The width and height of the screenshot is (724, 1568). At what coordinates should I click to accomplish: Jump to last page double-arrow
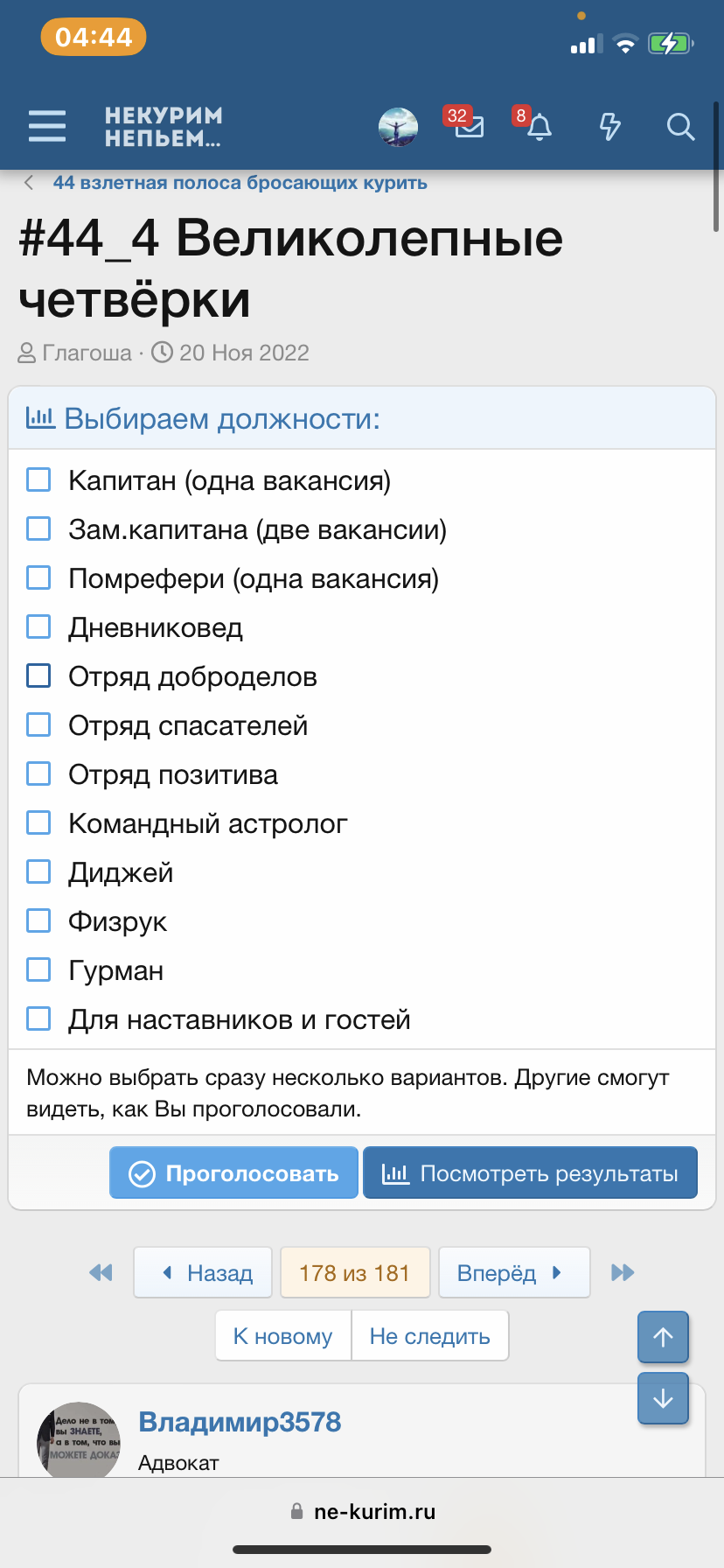tap(623, 1272)
